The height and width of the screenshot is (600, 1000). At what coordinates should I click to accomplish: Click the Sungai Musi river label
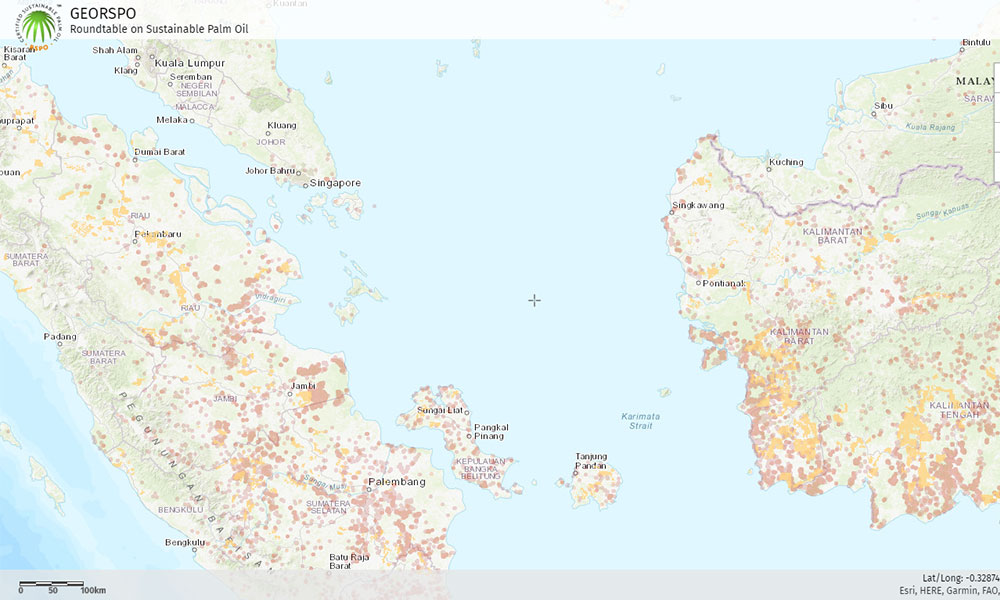tap(325, 483)
